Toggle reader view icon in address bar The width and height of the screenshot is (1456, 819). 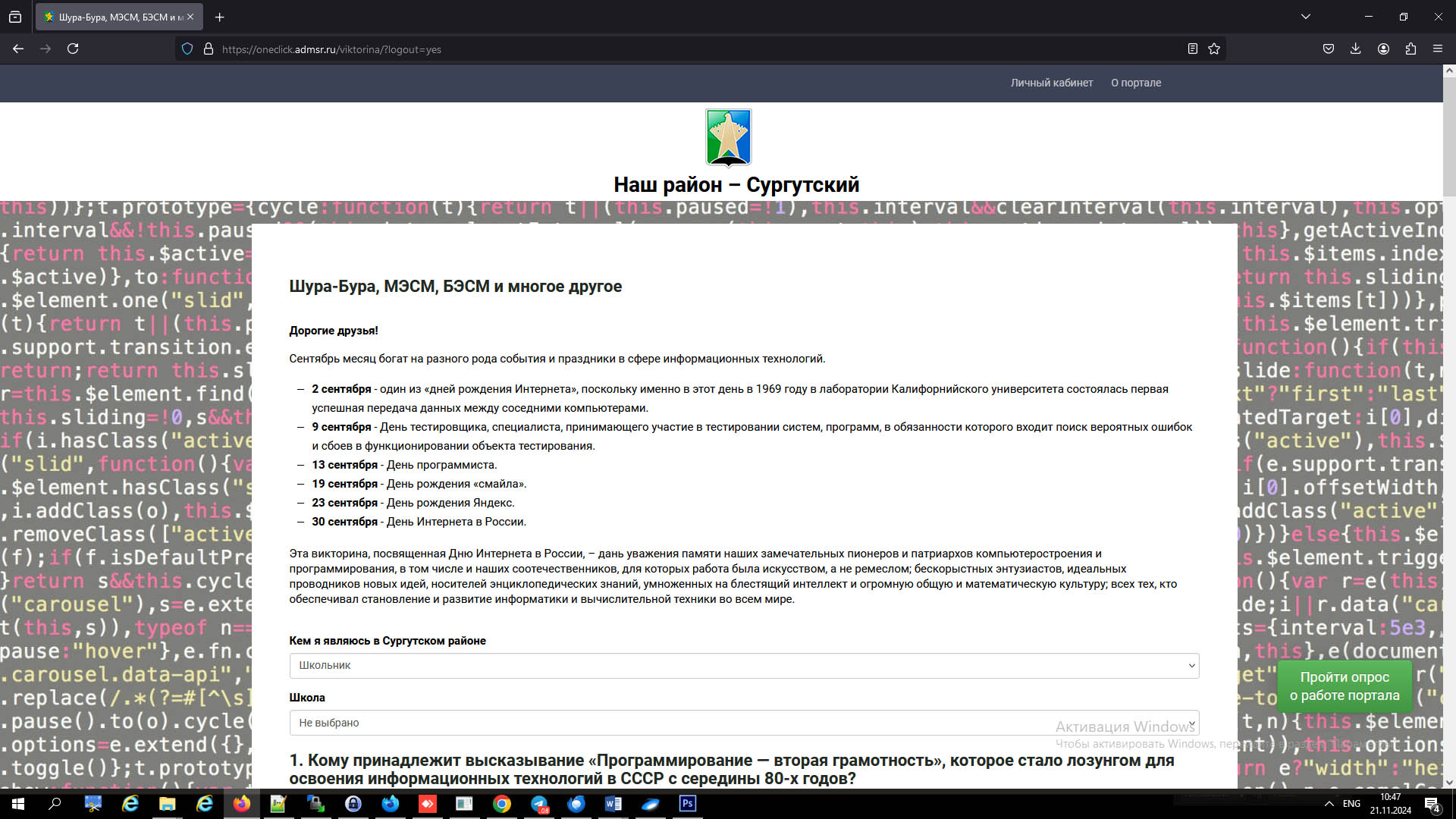1192,49
